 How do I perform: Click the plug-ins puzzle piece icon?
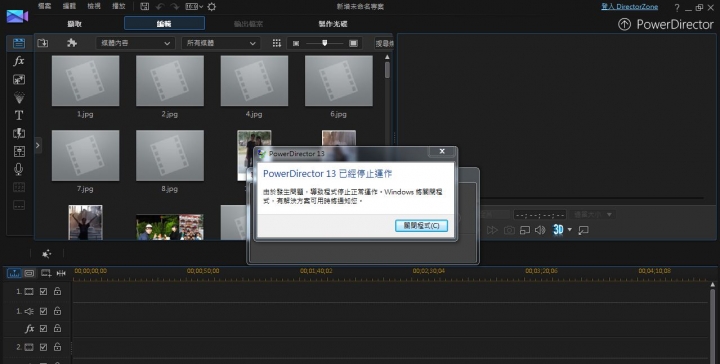72,43
